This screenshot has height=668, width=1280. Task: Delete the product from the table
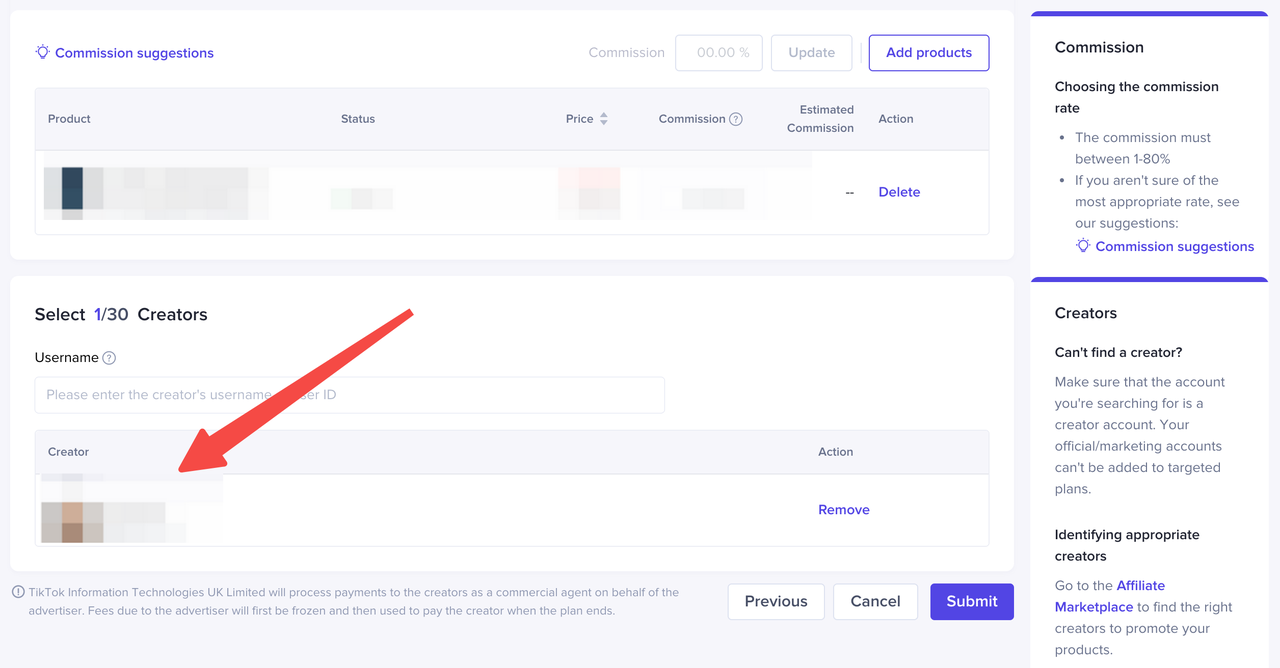[x=899, y=192]
